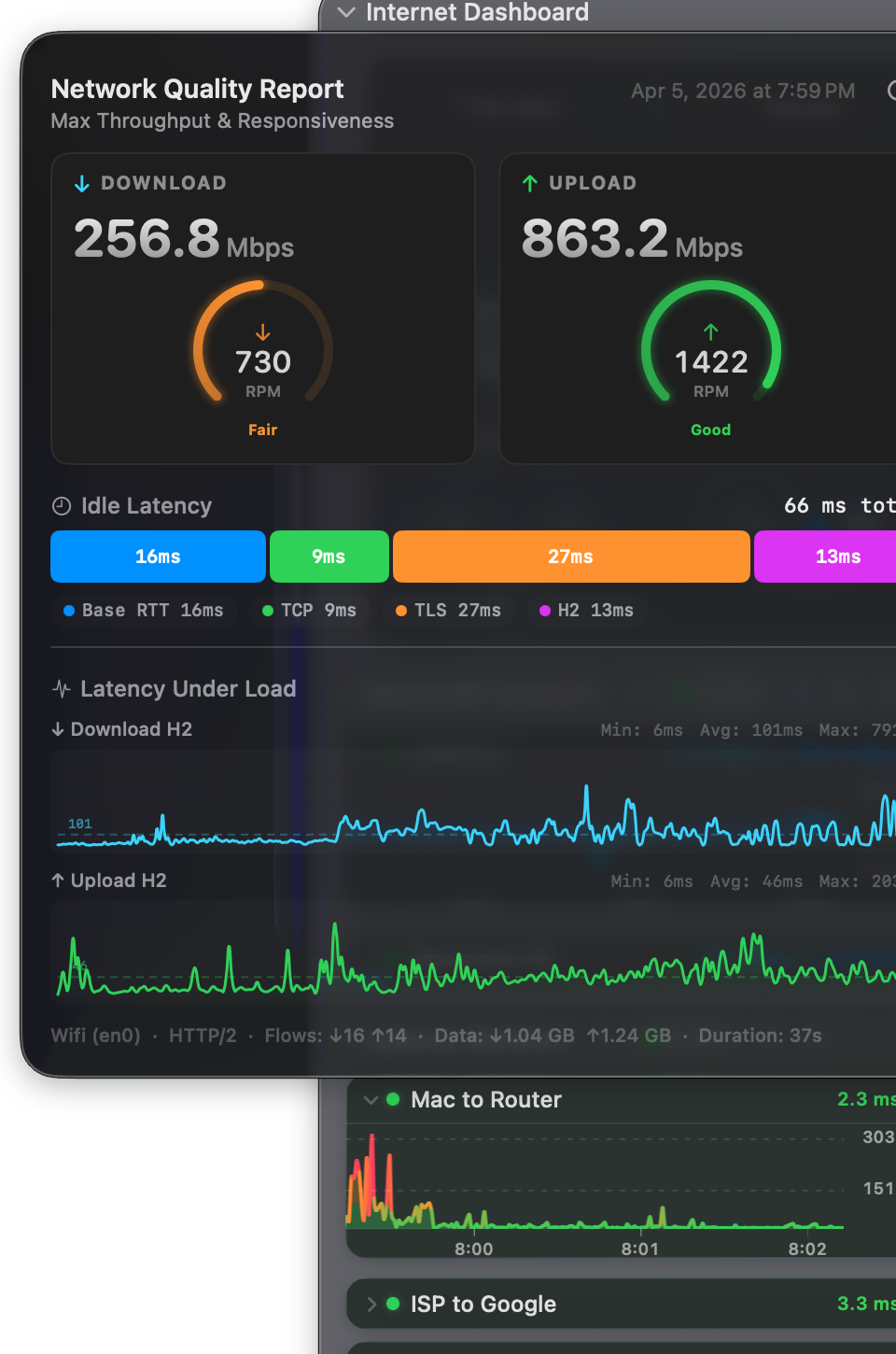The height and width of the screenshot is (1354, 896).
Task: Click the down-arrow icon next to Download H2
Action: click(x=58, y=729)
